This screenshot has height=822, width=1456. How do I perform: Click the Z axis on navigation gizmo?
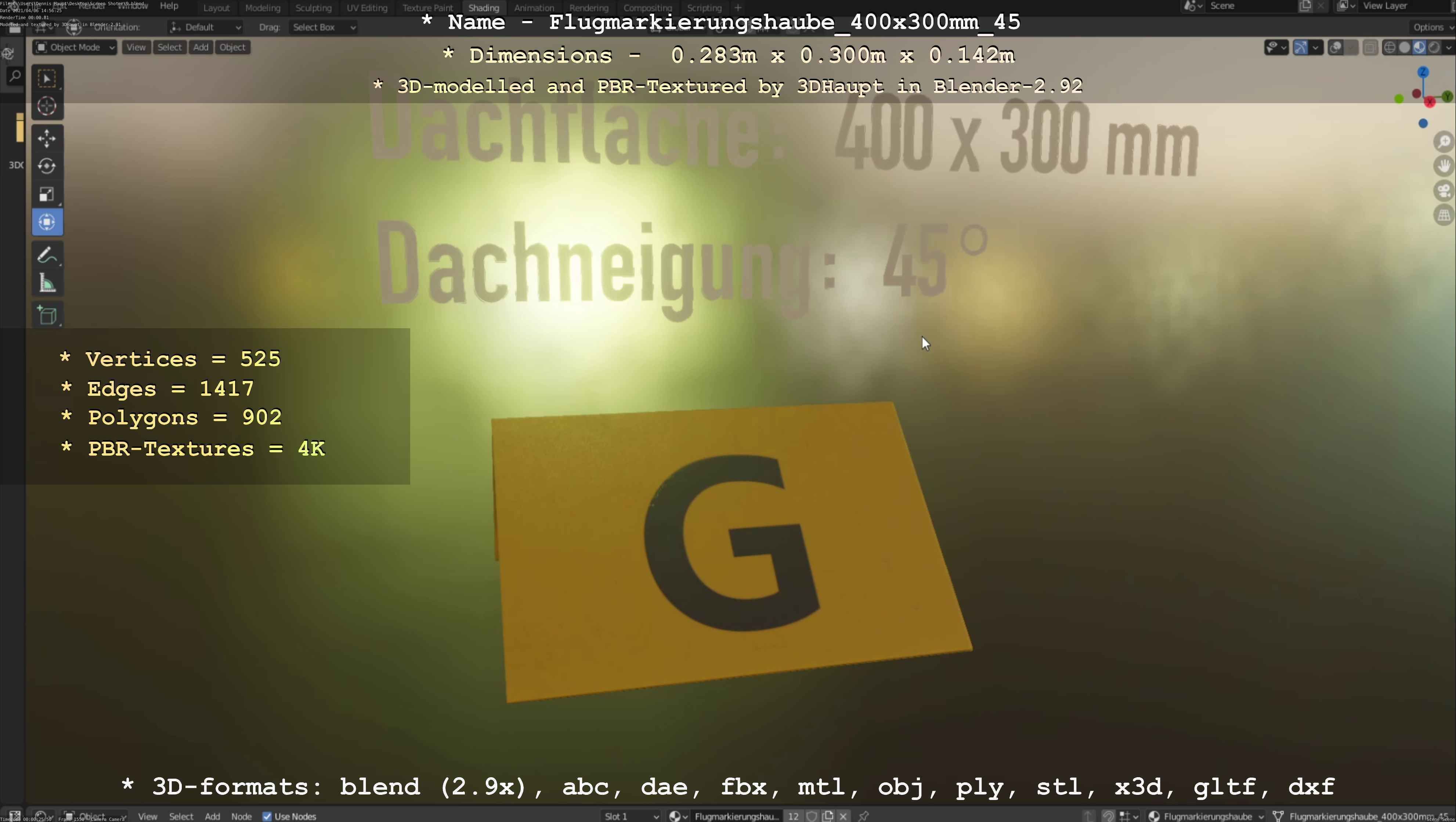coord(1423,72)
